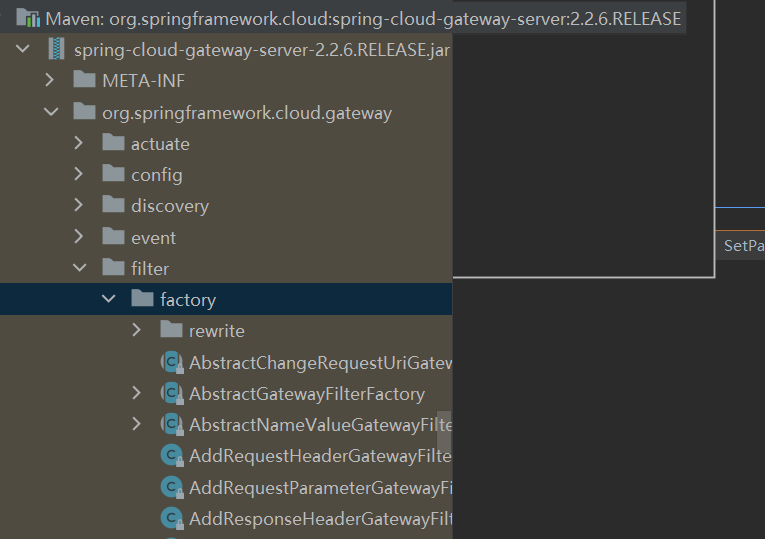The height and width of the screenshot is (539, 765).
Task: Open AddResponseHeaderGatewayFilter class name
Action: coord(321,519)
